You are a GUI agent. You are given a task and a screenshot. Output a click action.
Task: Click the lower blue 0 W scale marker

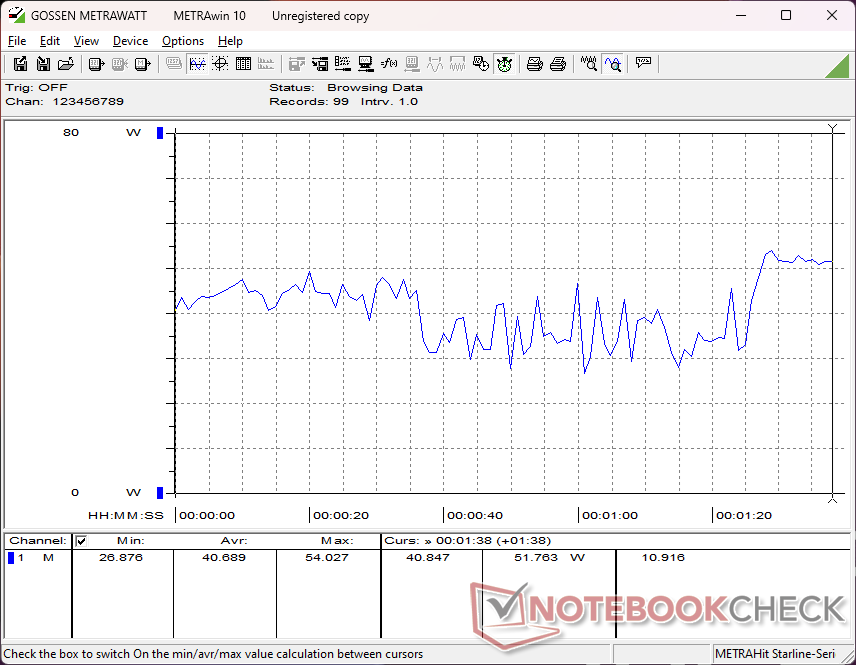[160, 492]
